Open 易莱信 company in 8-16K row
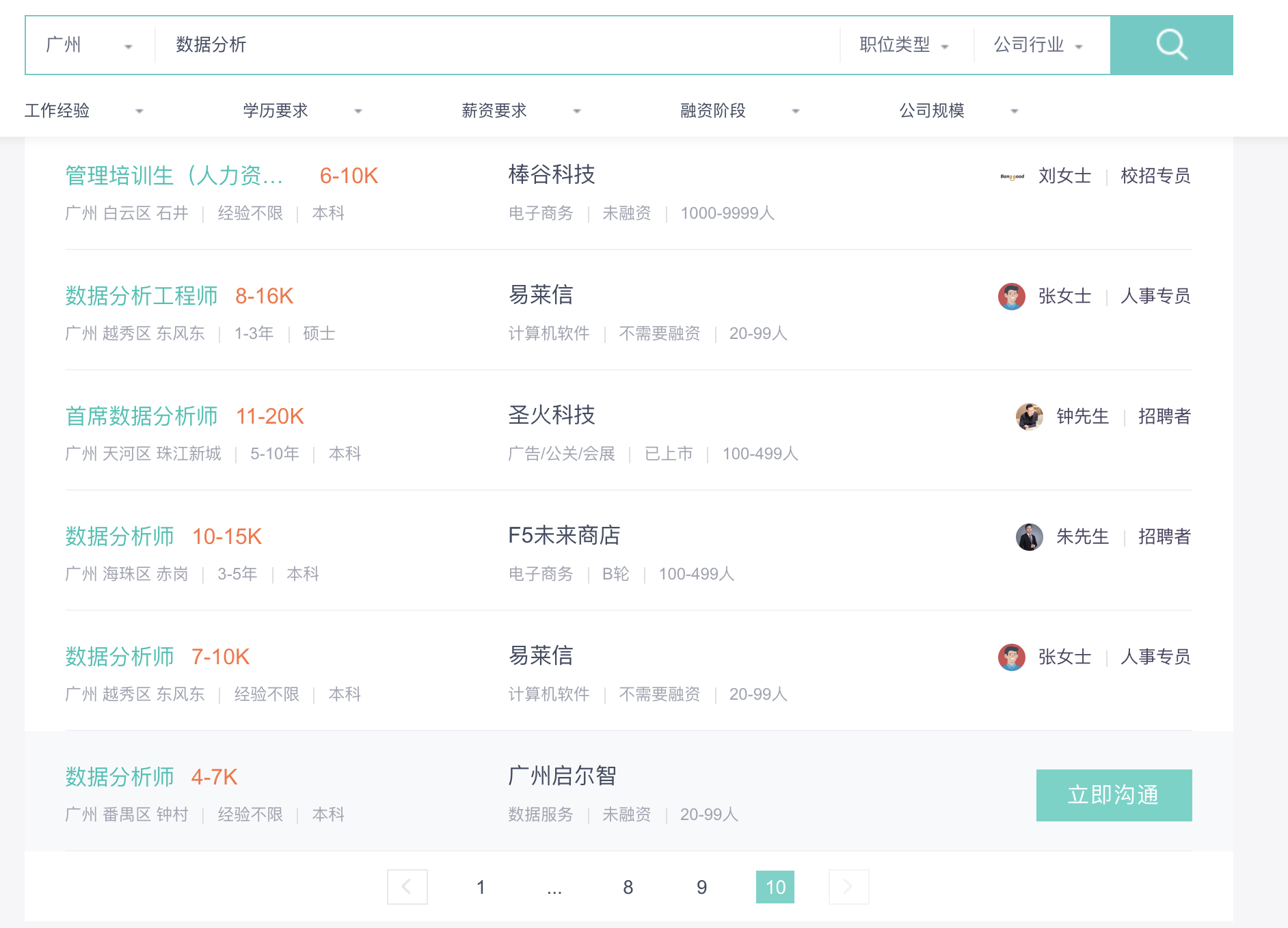This screenshot has height=928, width=1288. click(541, 295)
